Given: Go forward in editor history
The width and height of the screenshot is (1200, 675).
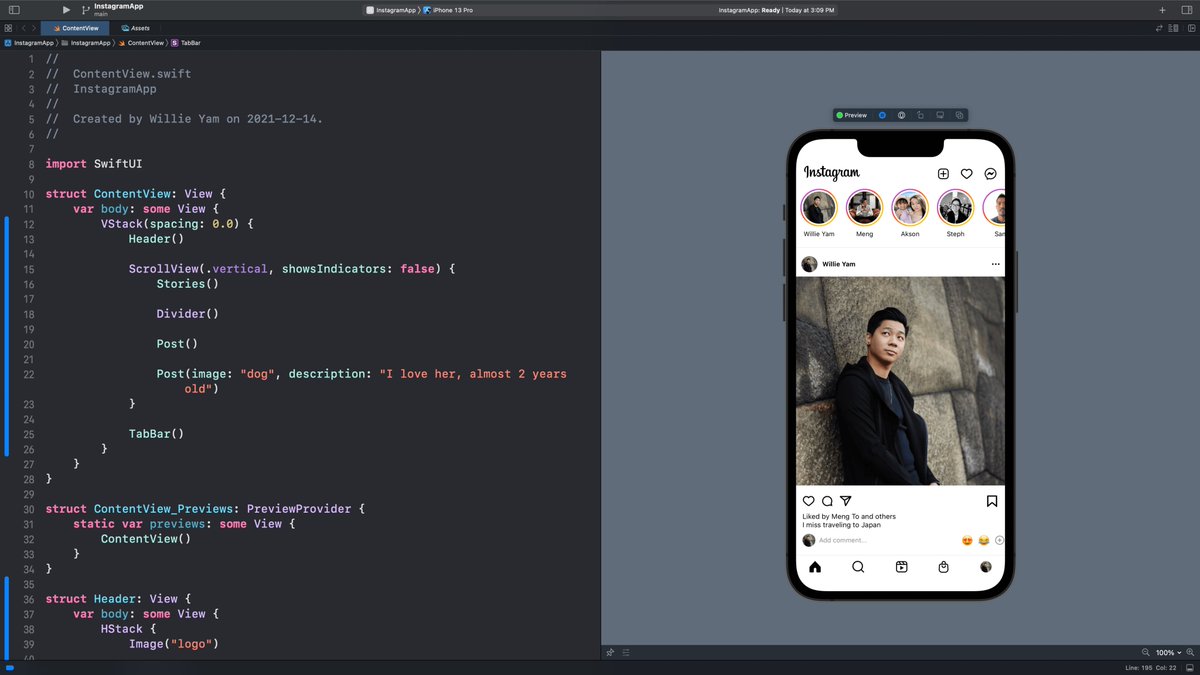Looking at the screenshot, I should click(35, 28).
